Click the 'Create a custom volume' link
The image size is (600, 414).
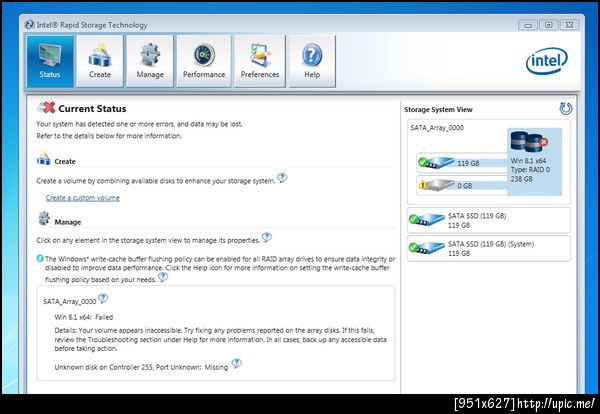(83, 198)
